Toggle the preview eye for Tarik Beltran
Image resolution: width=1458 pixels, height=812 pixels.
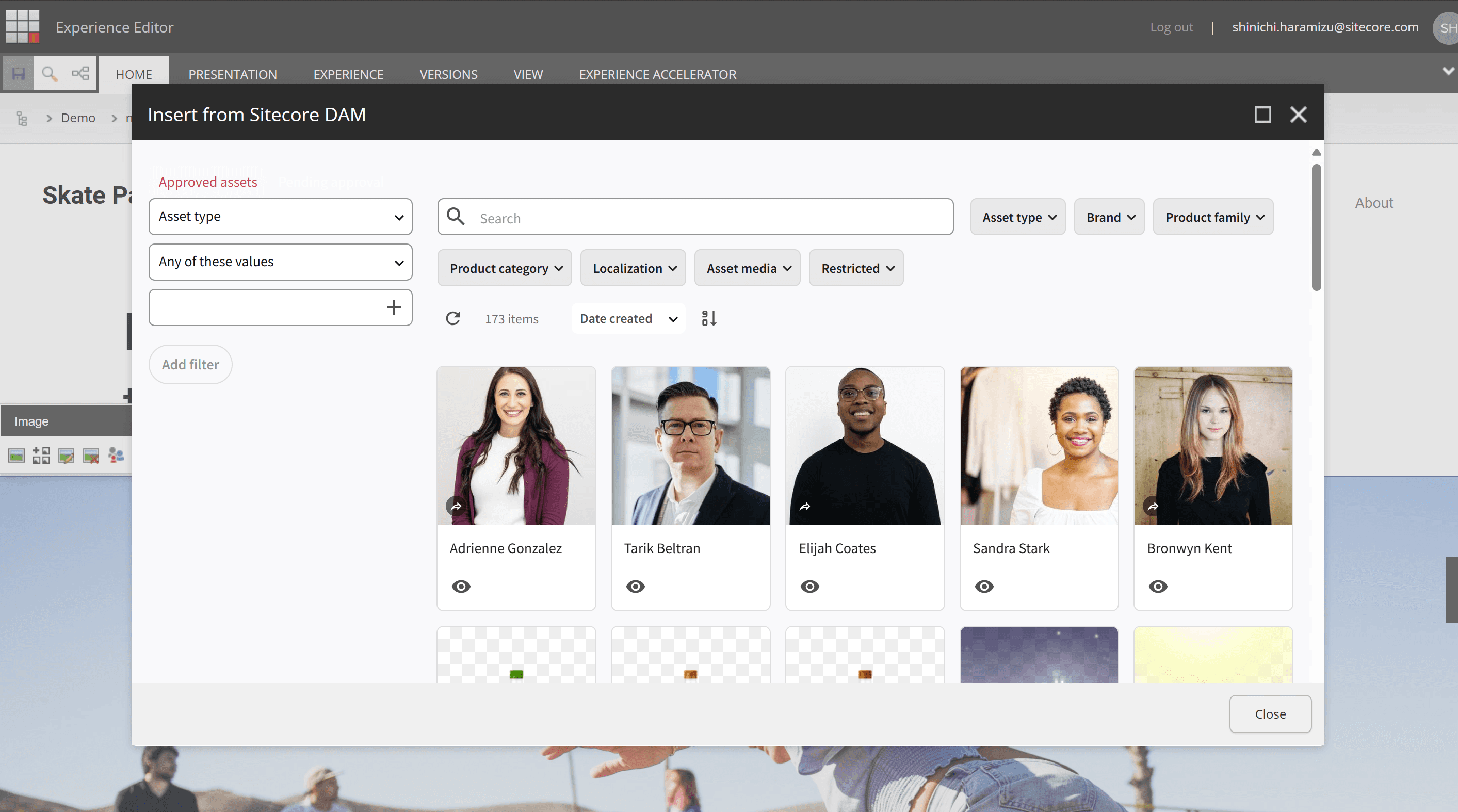point(636,586)
